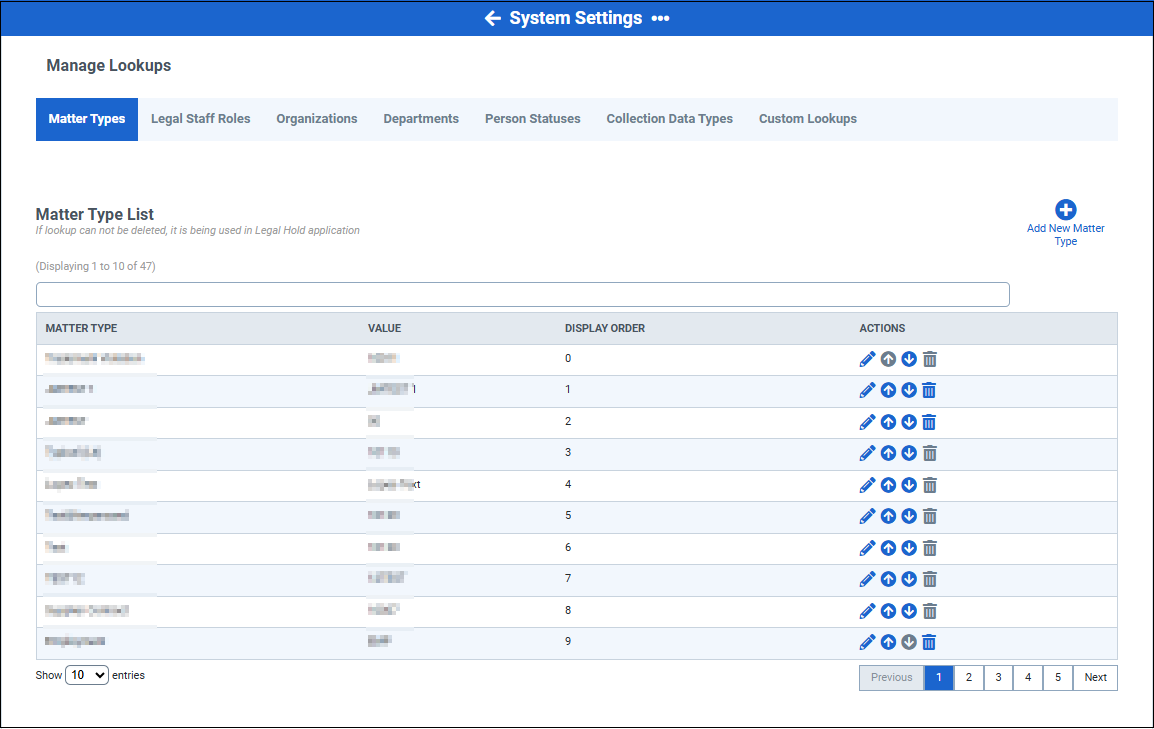The height and width of the screenshot is (729, 1154).
Task: Click the Add New Matter Type link
Action: coord(1065,235)
